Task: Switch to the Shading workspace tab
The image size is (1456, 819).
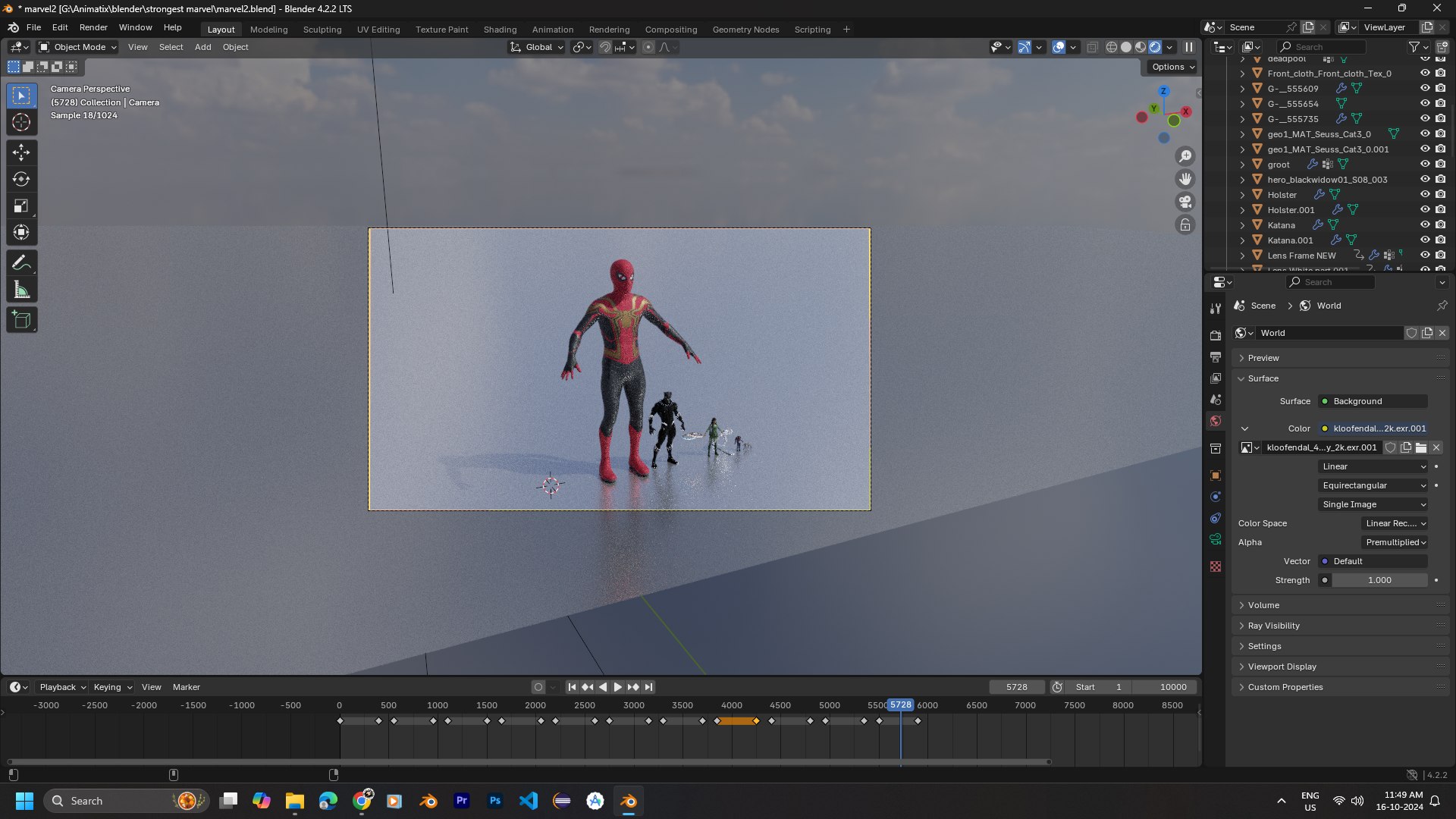Action: (x=500, y=30)
